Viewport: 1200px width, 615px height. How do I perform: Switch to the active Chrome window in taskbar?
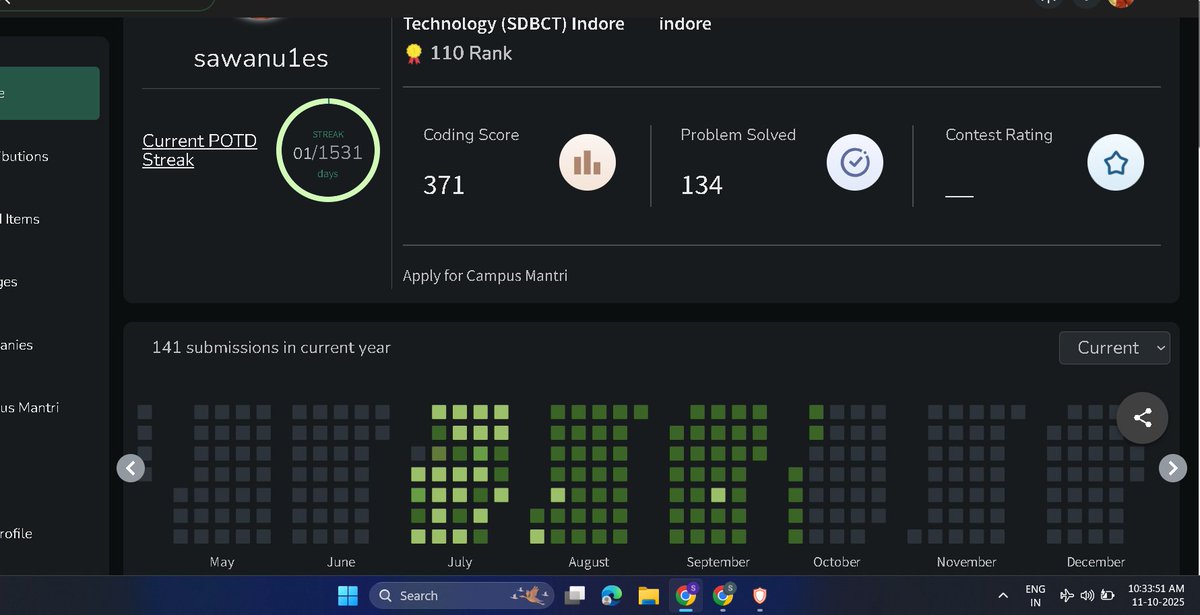[x=686, y=596]
